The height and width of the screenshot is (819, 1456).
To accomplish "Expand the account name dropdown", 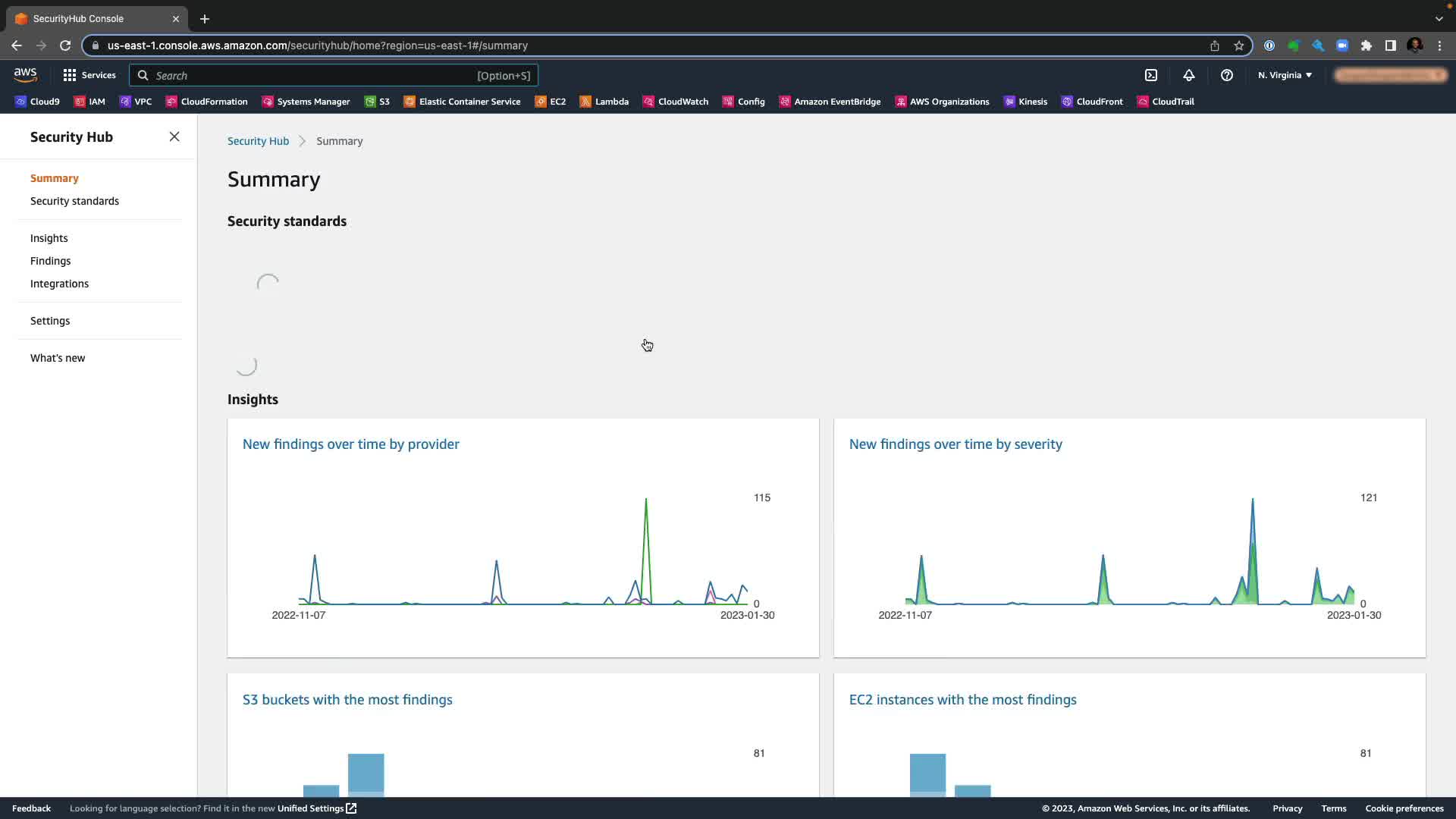I will [1391, 75].
